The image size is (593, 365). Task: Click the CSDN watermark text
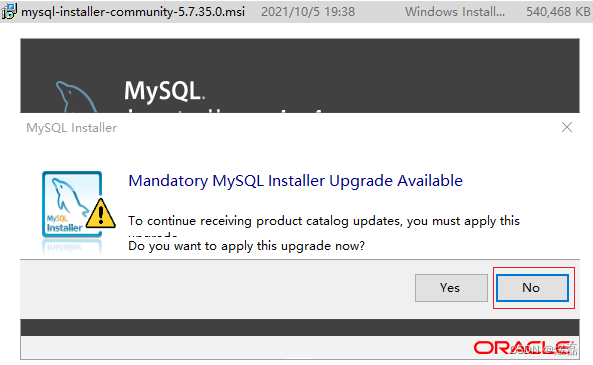[x=543, y=349]
